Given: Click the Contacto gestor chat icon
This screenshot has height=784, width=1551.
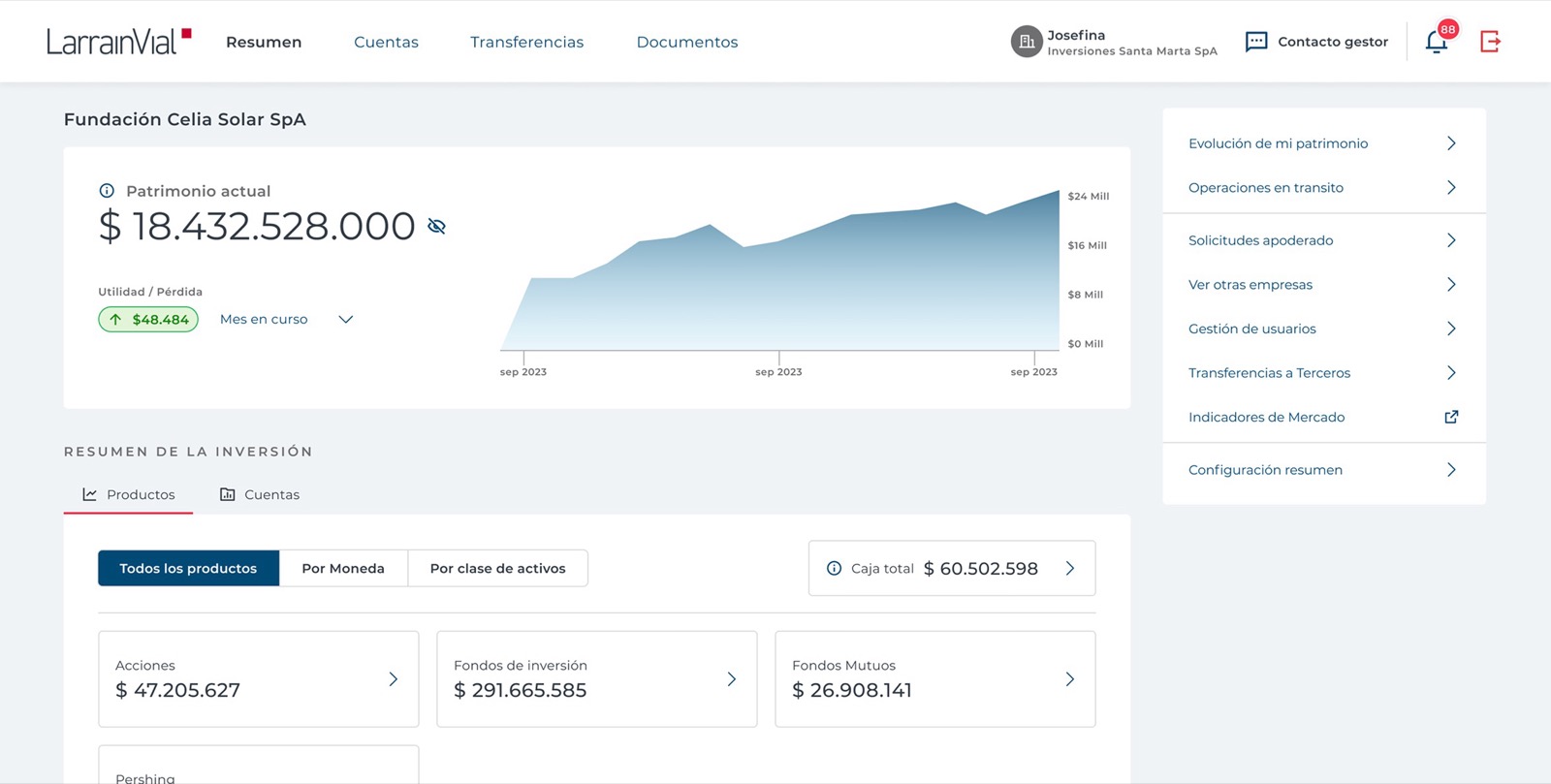Looking at the screenshot, I should pyautogui.click(x=1256, y=42).
